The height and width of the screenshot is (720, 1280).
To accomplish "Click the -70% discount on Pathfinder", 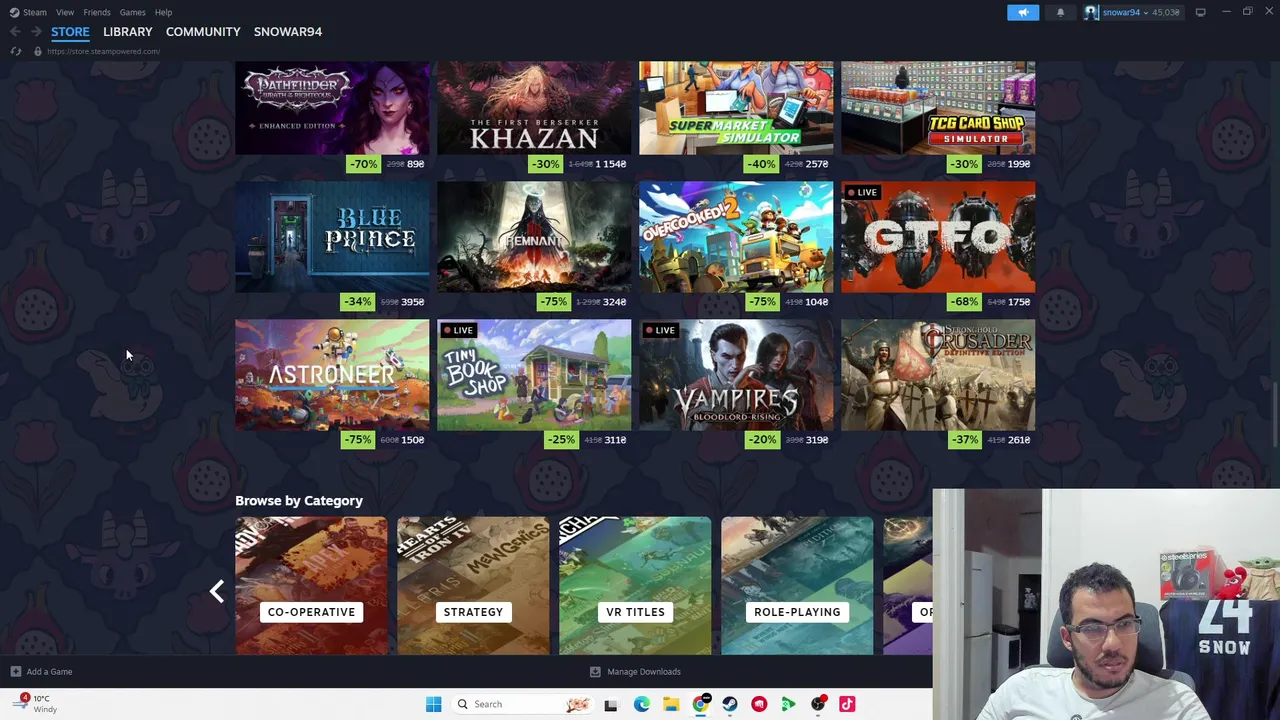I will coord(363,164).
